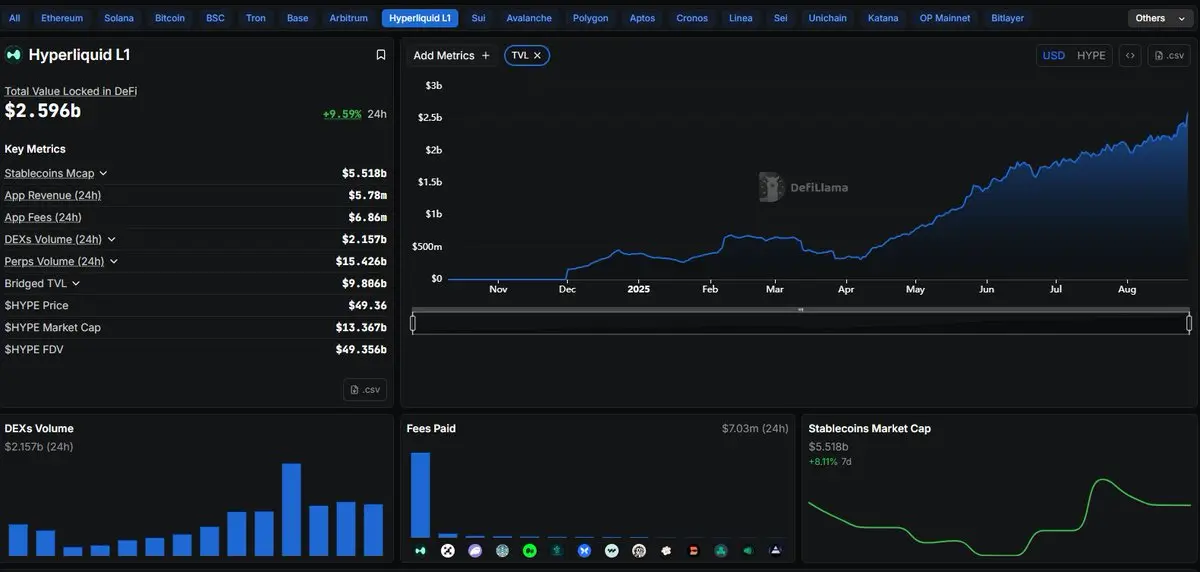Click the App Fees (24h) label
Viewport: 1200px width, 572px height.
43,218
